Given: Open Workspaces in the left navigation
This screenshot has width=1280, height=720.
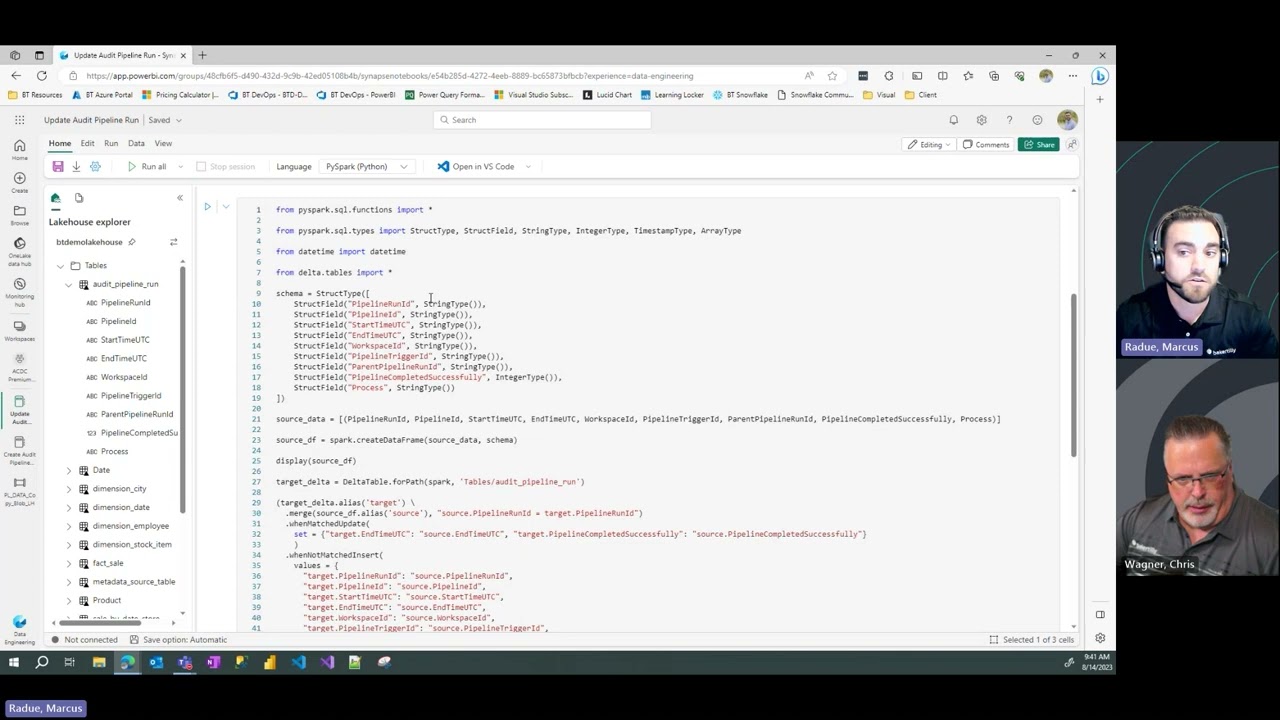Looking at the screenshot, I should (x=19, y=330).
